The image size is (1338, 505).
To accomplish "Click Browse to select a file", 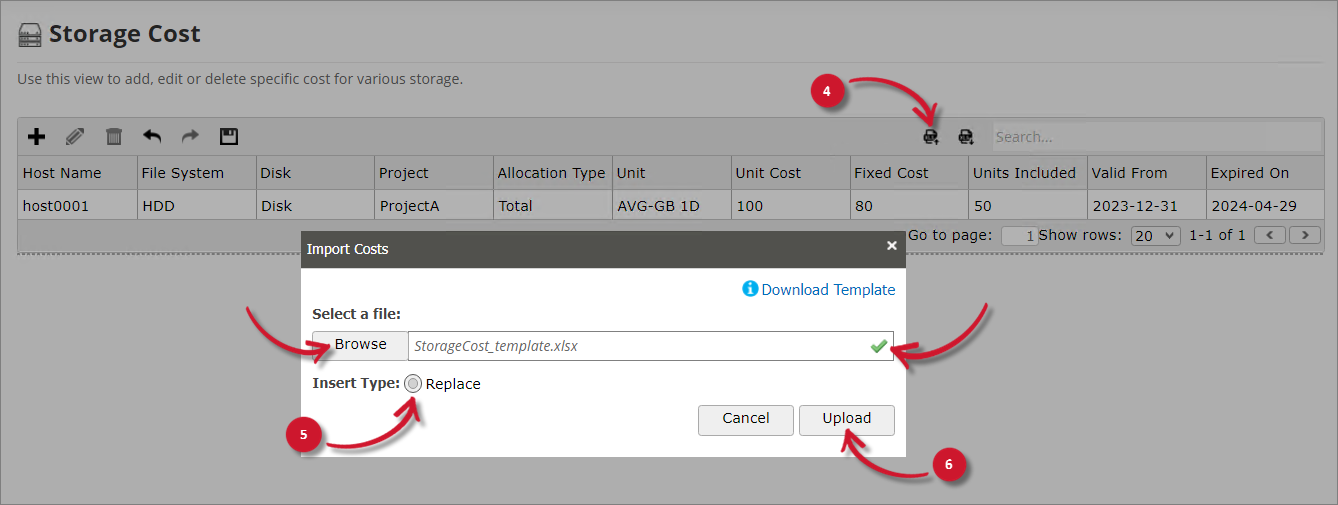I will [360, 345].
